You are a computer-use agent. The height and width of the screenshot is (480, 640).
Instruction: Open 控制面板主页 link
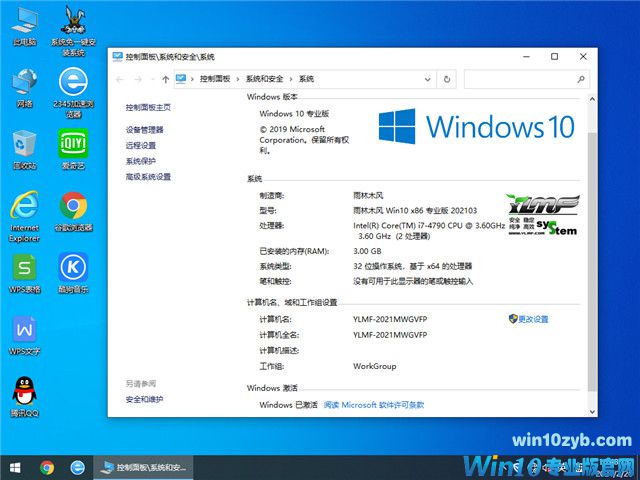(x=148, y=107)
